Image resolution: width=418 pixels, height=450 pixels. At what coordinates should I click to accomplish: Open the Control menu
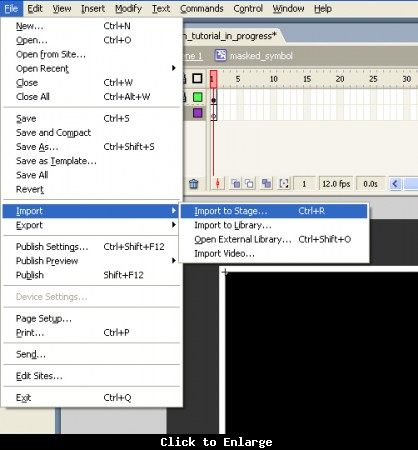[x=248, y=8]
